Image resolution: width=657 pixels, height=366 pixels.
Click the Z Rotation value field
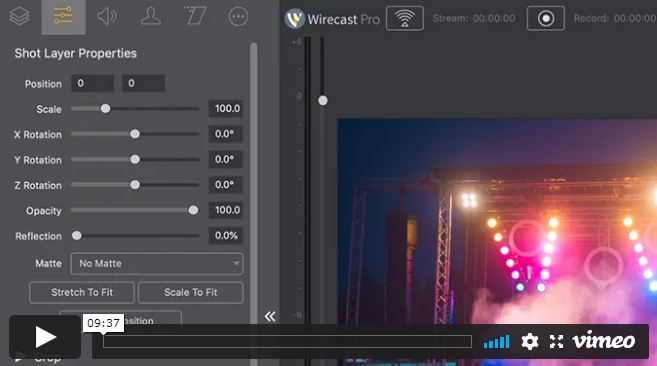[226, 185]
